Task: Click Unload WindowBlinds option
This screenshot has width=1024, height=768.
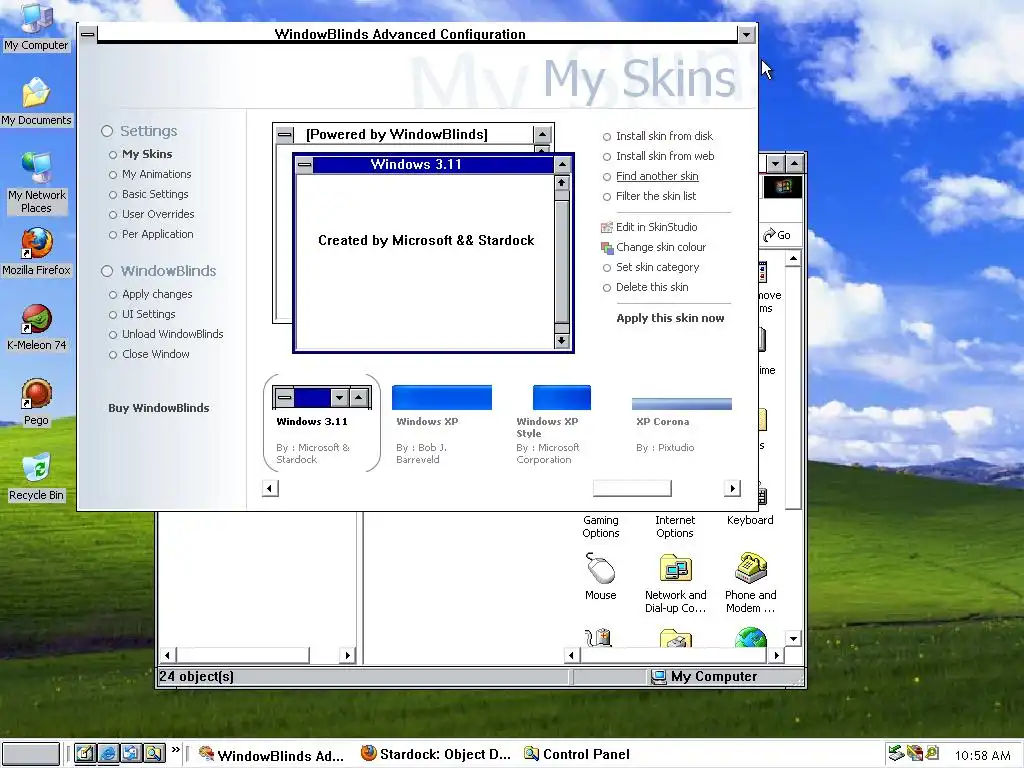Action: tap(172, 334)
